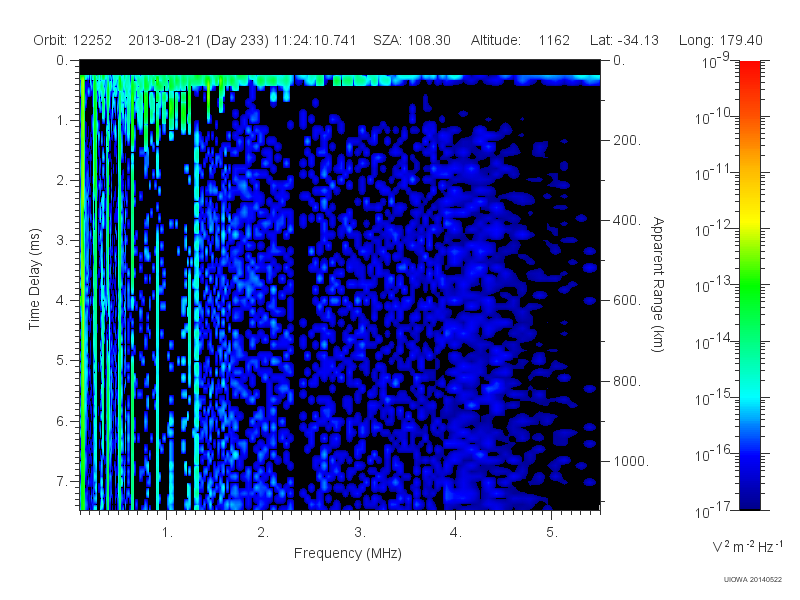Click the frequency tick label 4.
The height and width of the screenshot is (600, 800).
pos(456,533)
